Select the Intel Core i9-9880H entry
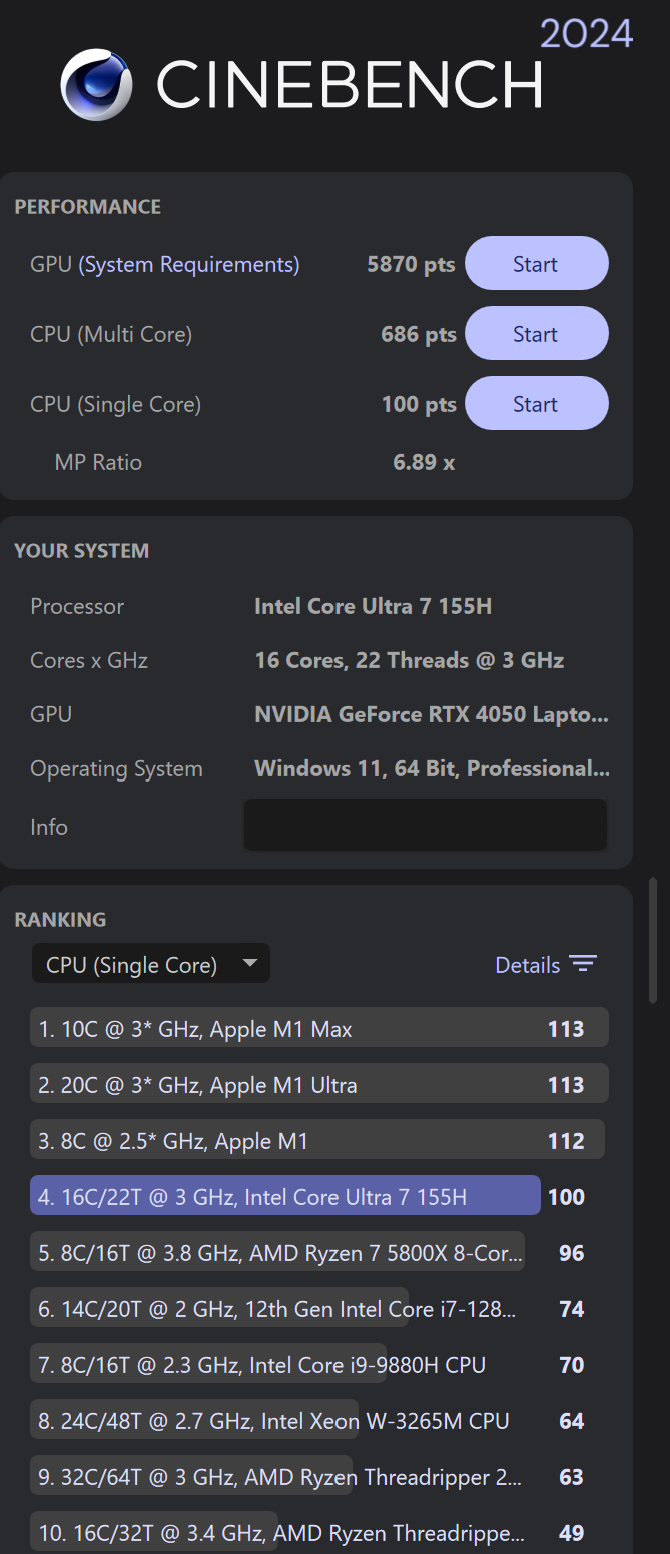670x1554 pixels. pos(262,1365)
